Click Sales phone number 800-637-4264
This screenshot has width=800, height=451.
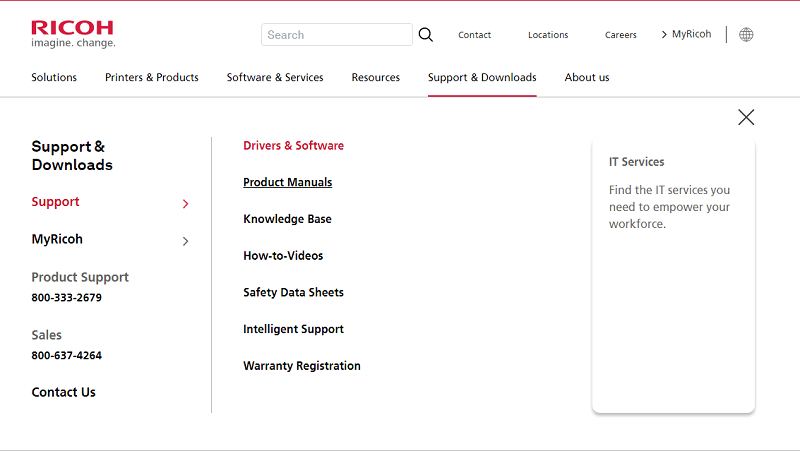[66, 356]
